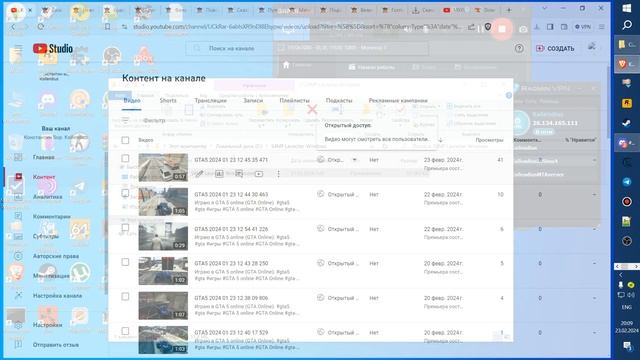Click the Фильтр filter input
Image resolution: width=640 pixels, height=360 pixels.
(154, 120)
